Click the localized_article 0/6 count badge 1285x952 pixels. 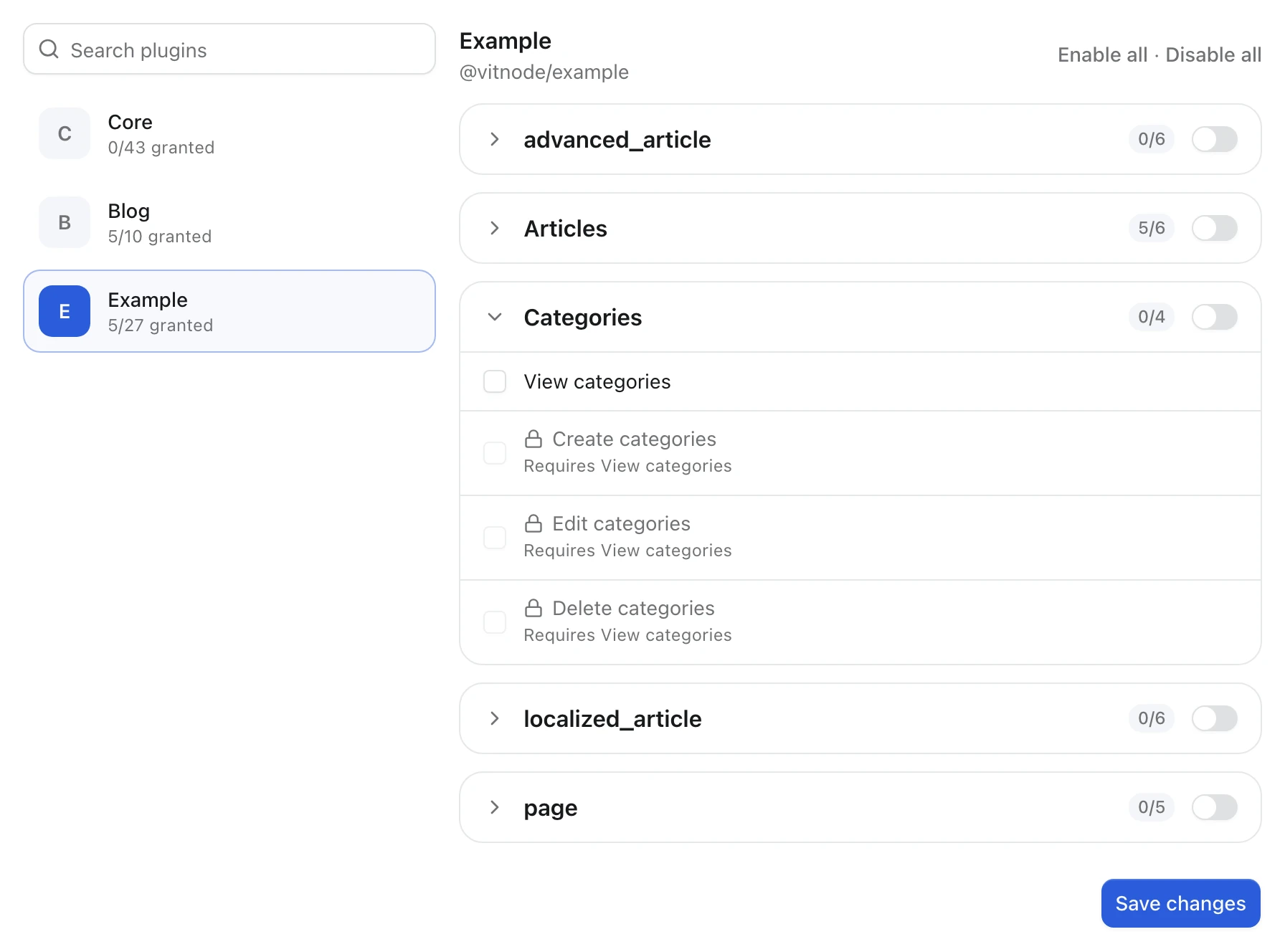tap(1152, 718)
